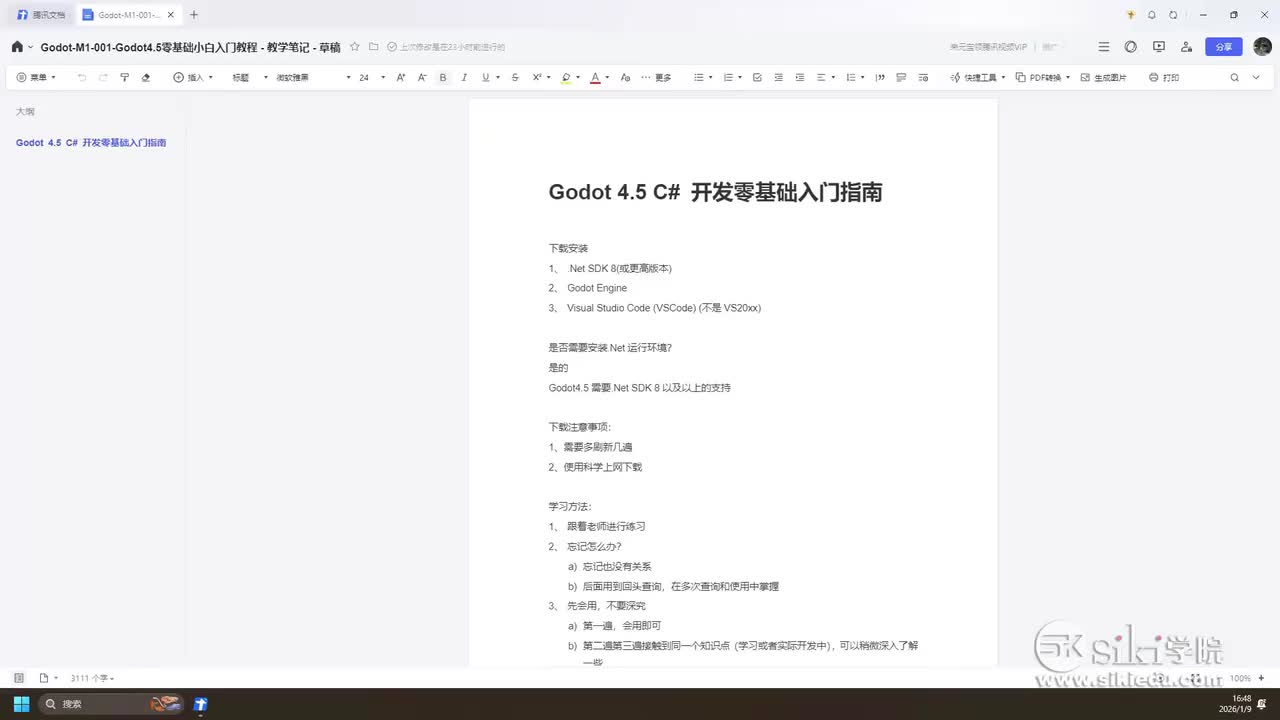Click the 打印 print button
The width and height of the screenshot is (1280, 720).
pyautogui.click(x=1164, y=77)
